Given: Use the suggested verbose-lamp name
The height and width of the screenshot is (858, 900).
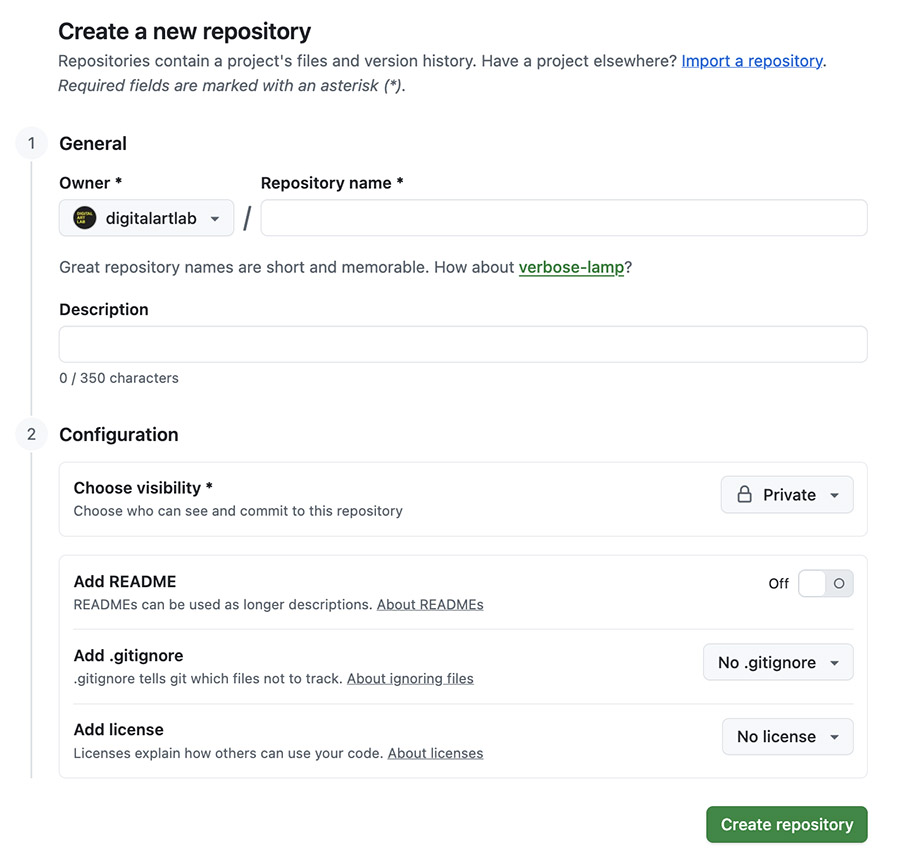Looking at the screenshot, I should click(x=571, y=268).
